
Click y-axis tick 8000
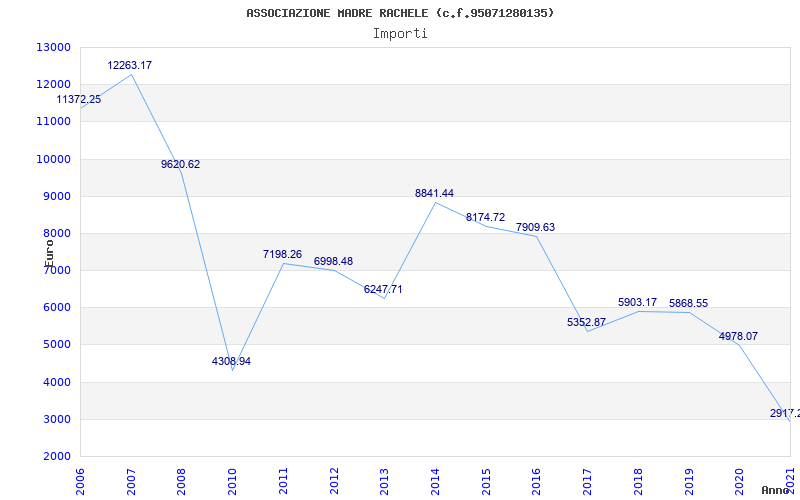tap(56, 234)
